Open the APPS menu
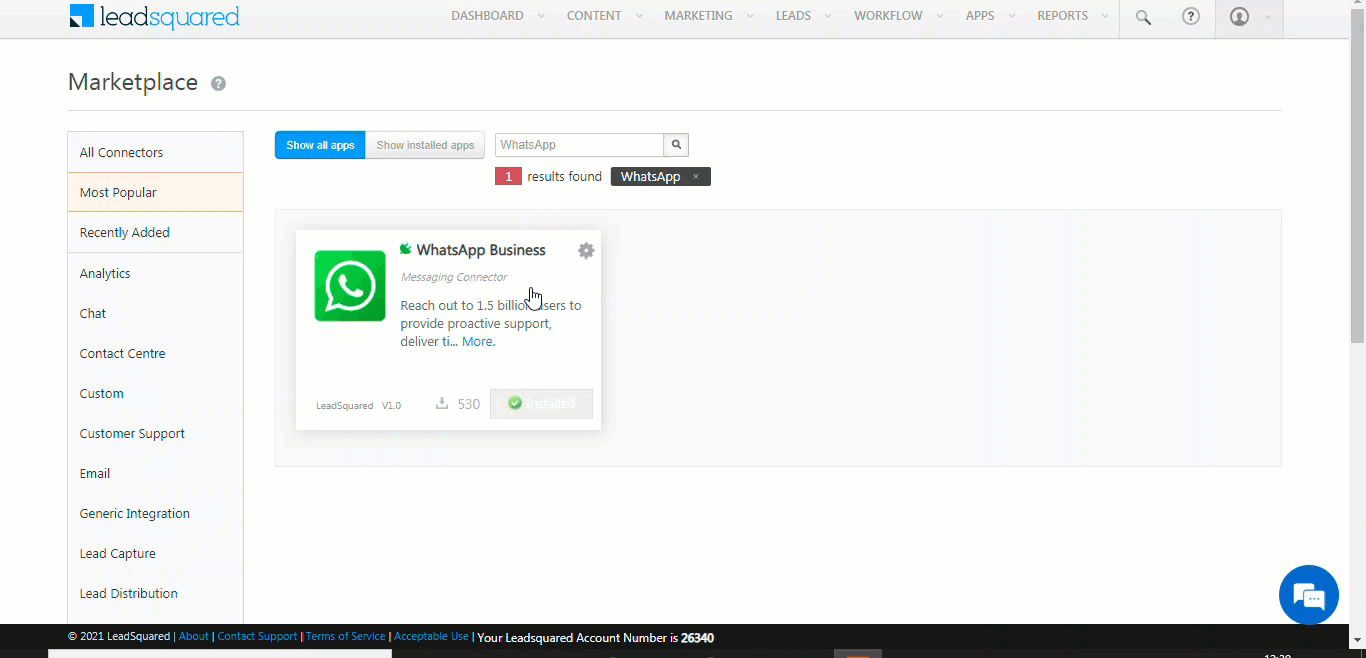1366x658 pixels. click(980, 16)
